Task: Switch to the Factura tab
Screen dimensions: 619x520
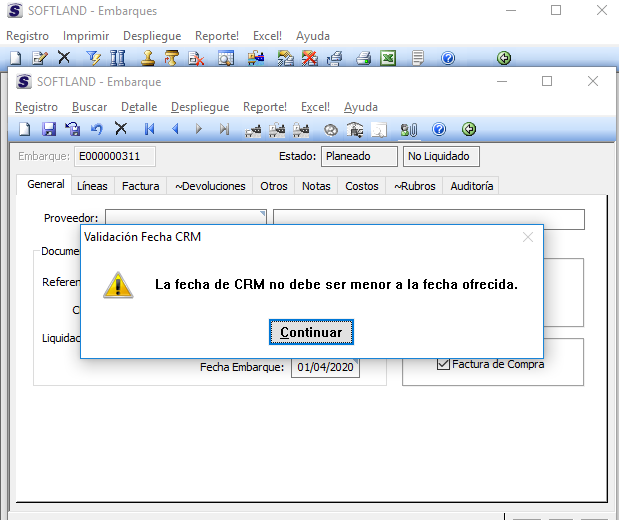Action: click(141, 186)
